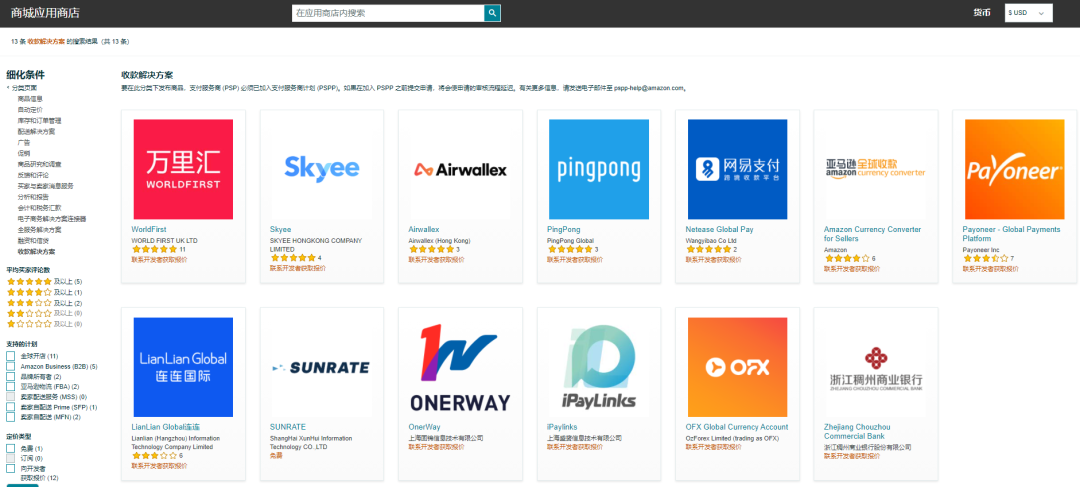
Task: Click Skyee's star rating
Action: click(x=293, y=258)
